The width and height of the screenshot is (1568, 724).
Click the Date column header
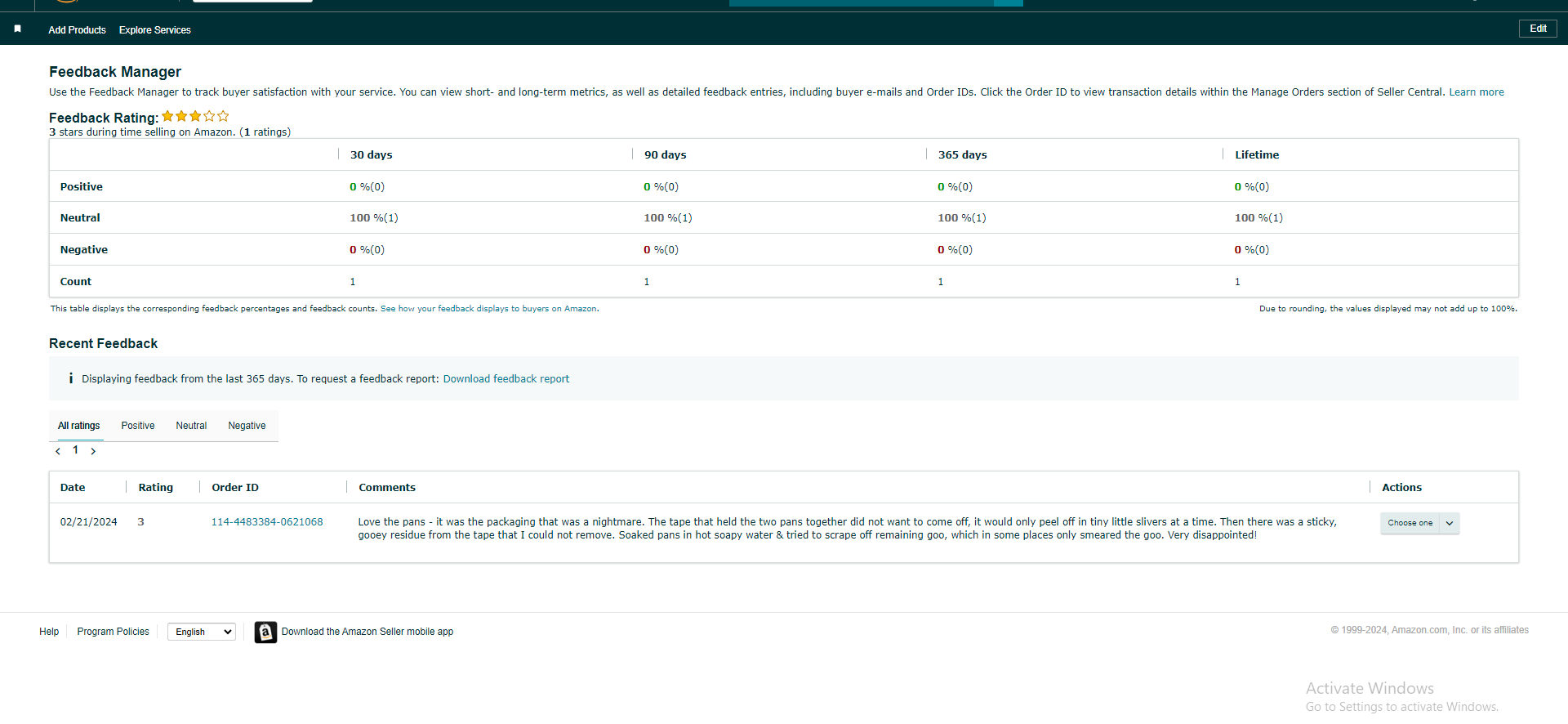coord(73,488)
